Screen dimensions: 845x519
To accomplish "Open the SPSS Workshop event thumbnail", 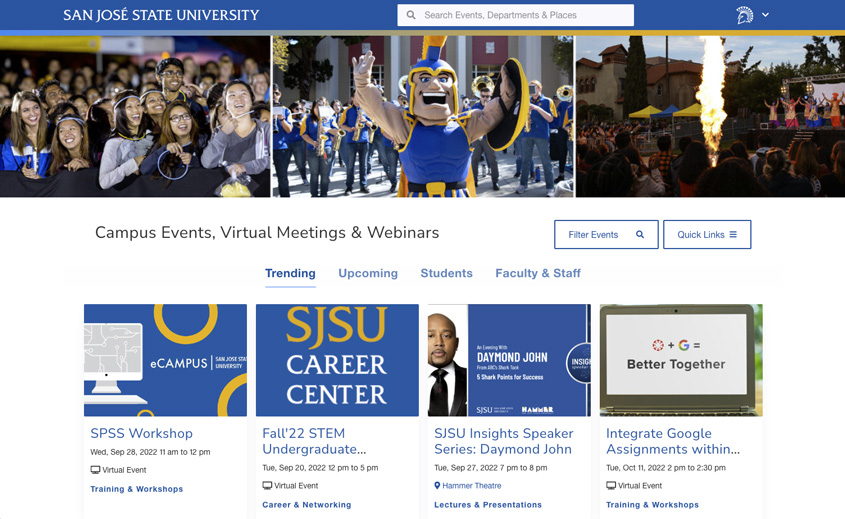I will (165, 360).
